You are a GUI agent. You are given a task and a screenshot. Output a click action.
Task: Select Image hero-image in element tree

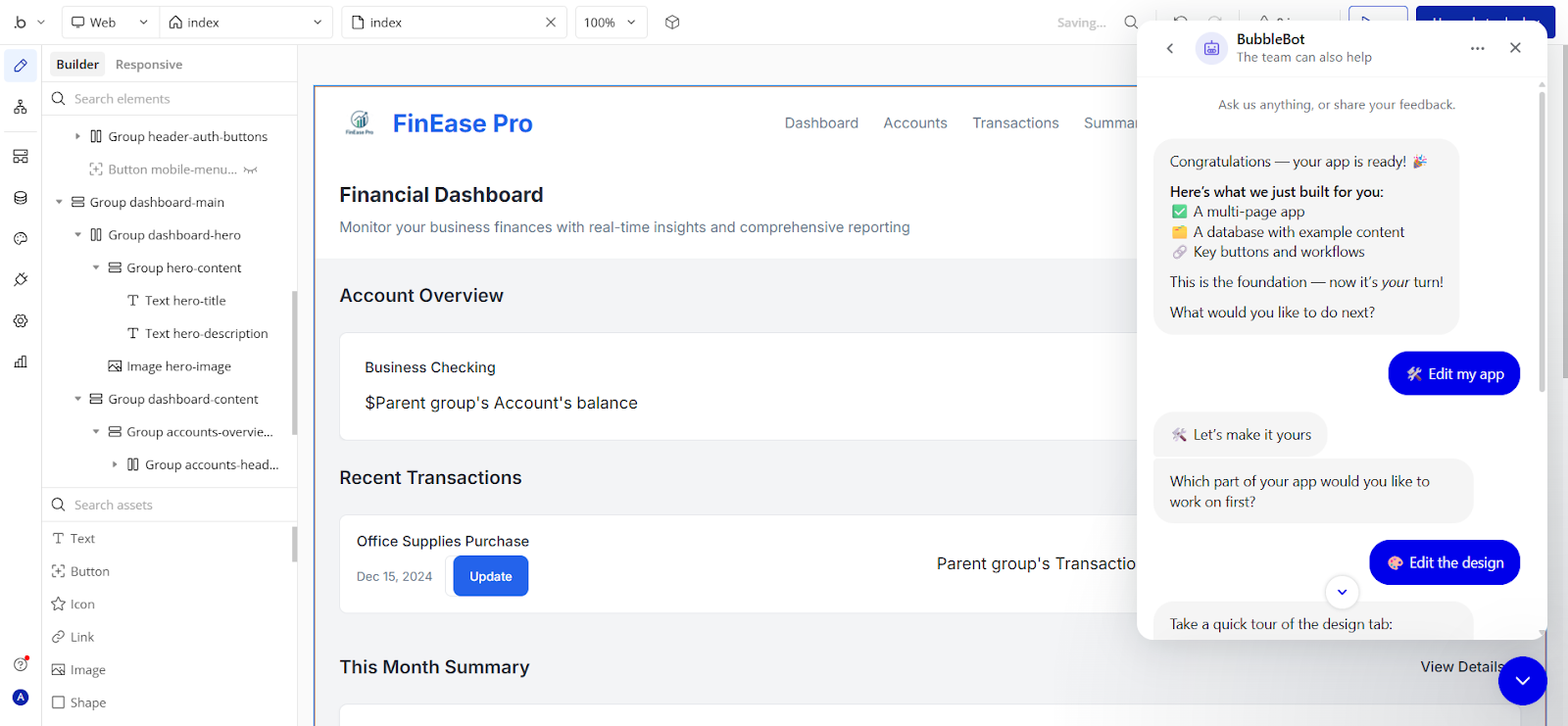tap(178, 366)
